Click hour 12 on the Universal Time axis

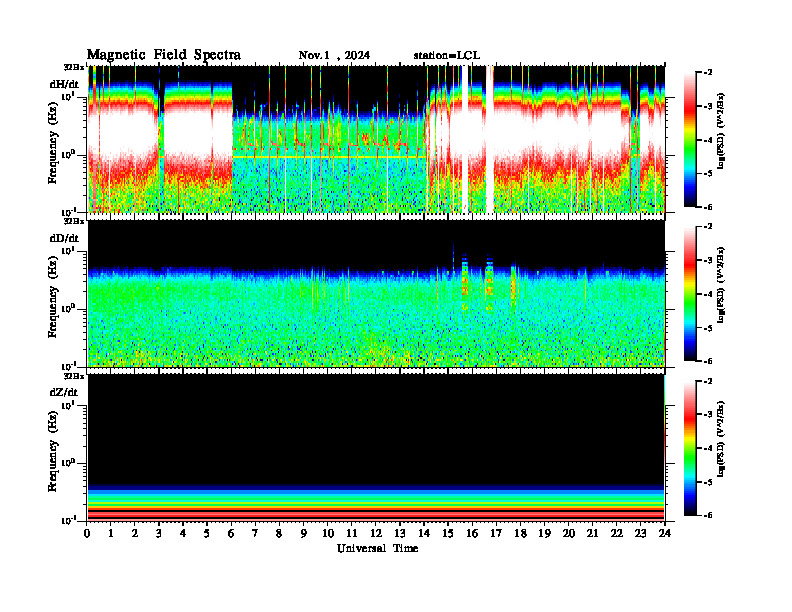pyautogui.click(x=376, y=533)
